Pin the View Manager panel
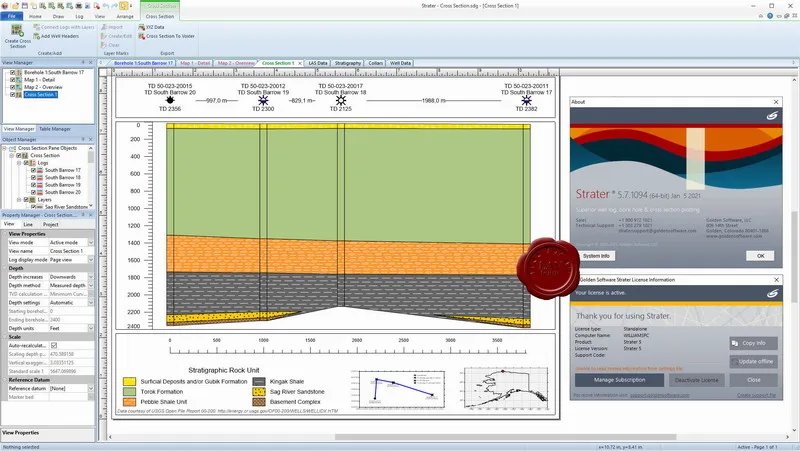Screen dimensions: 800x451 [83, 62]
